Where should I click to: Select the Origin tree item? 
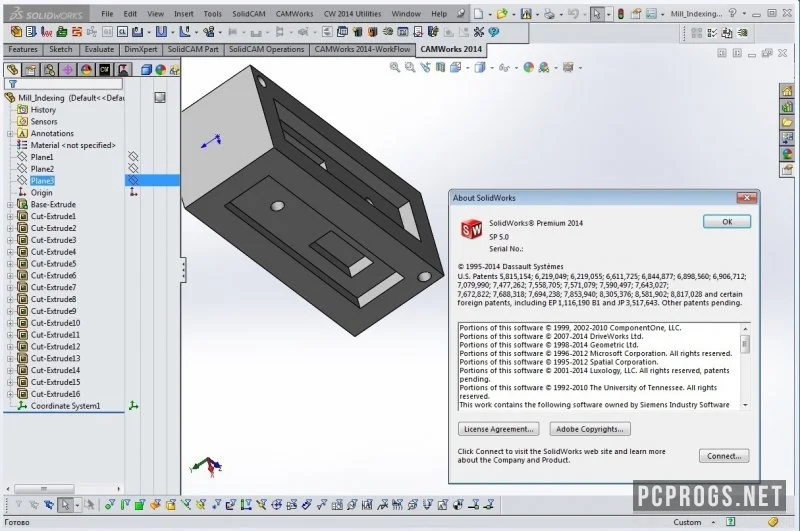tap(41, 193)
